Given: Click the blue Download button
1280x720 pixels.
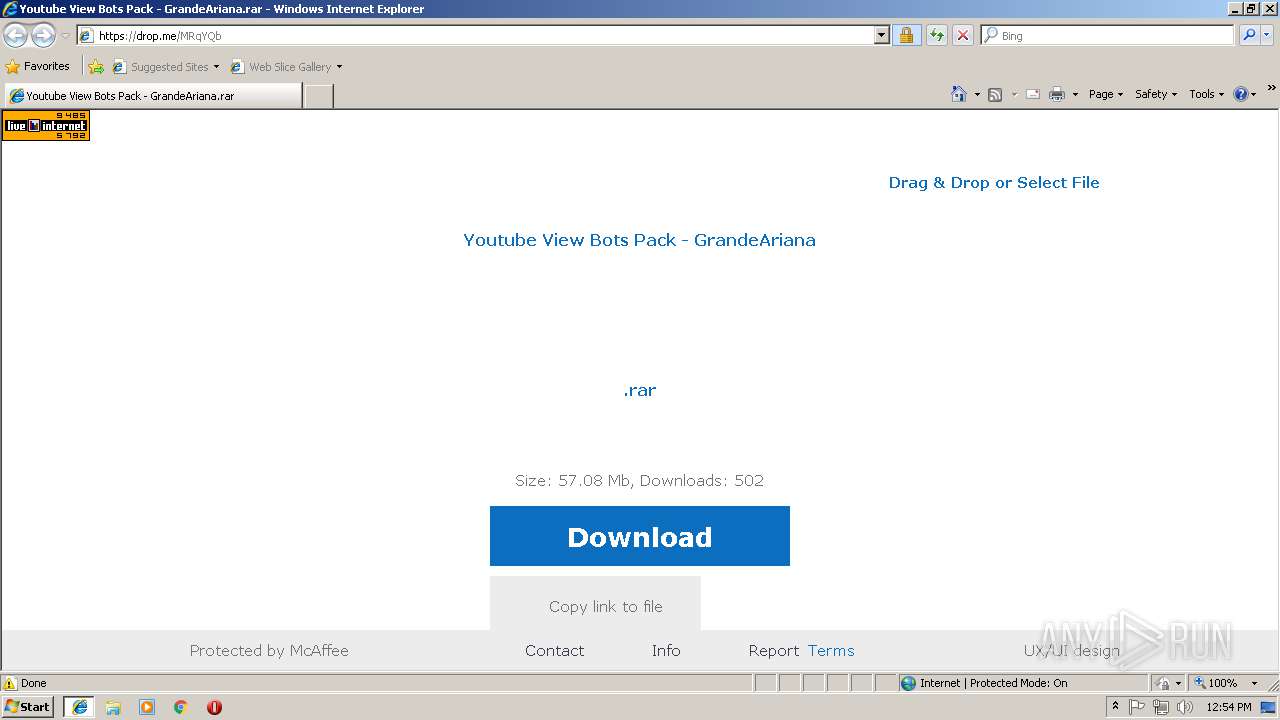Looking at the screenshot, I should point(640,536).
